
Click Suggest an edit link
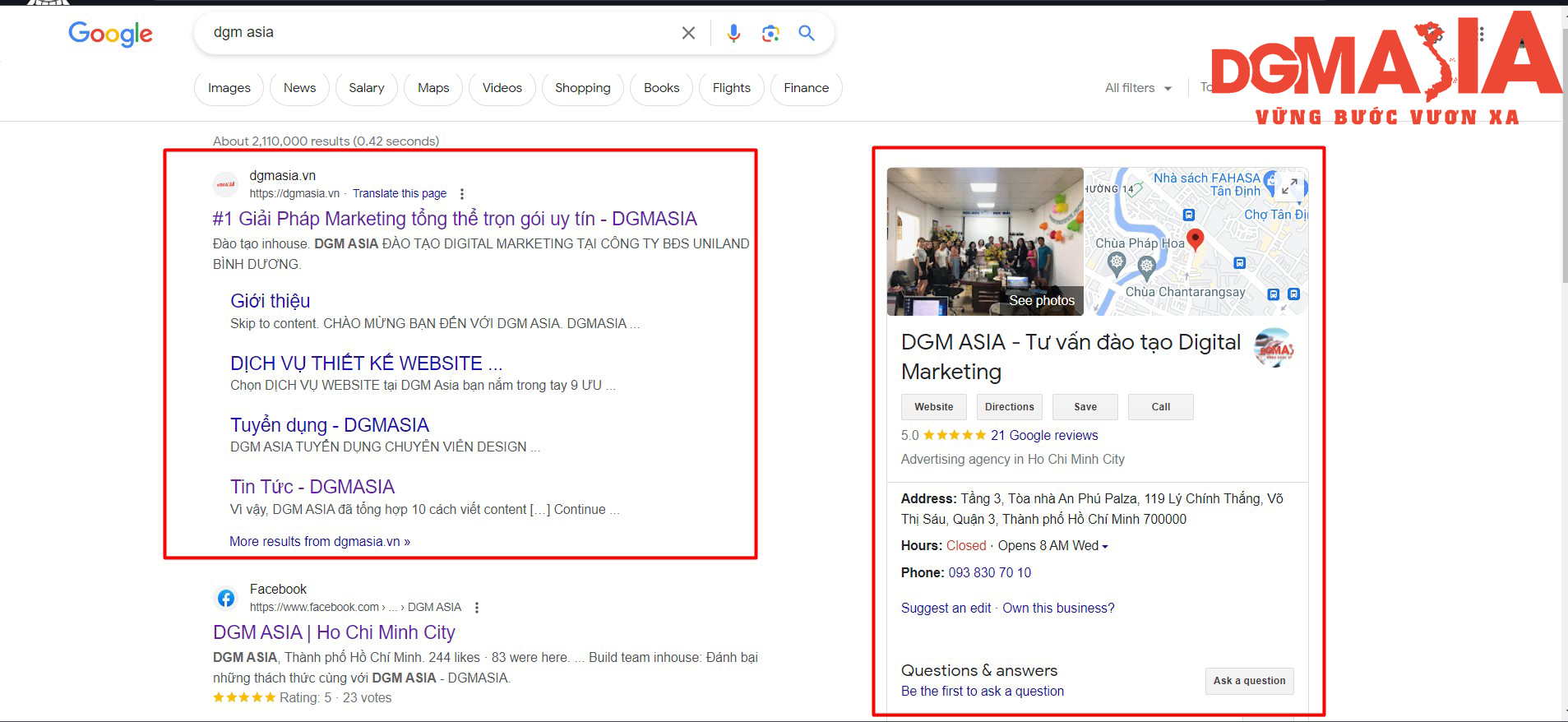point(946,609)
